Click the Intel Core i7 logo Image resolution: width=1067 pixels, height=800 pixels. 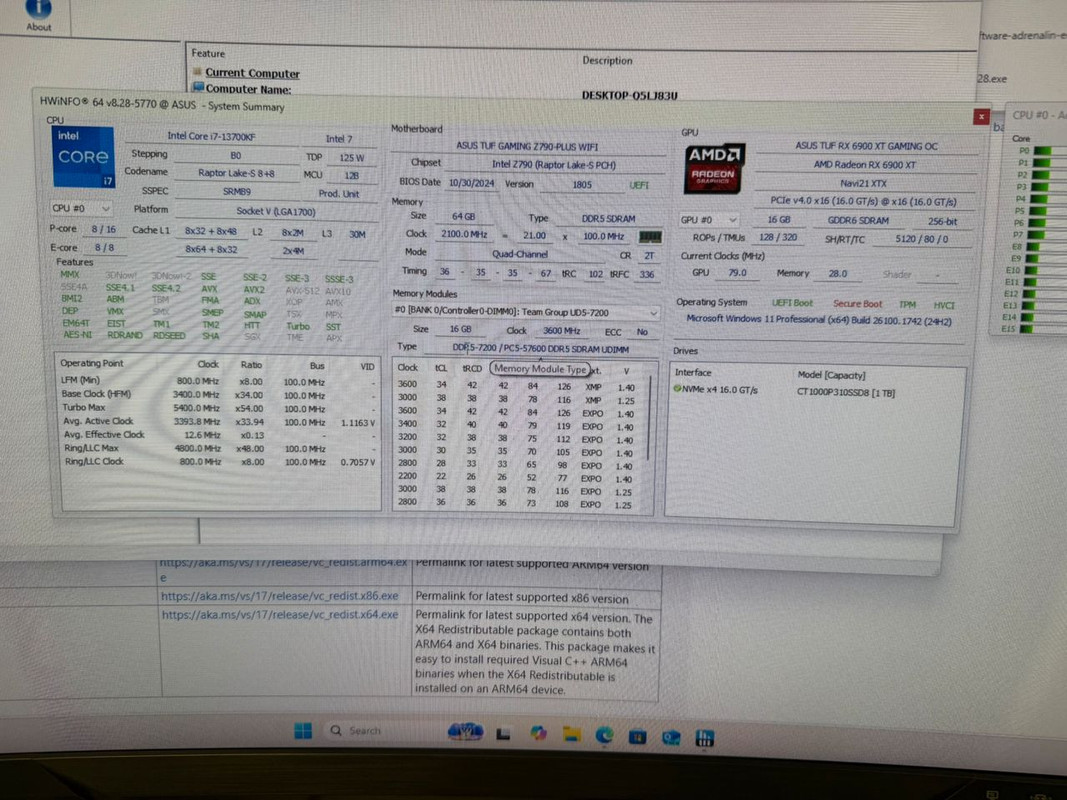[83, 156]
